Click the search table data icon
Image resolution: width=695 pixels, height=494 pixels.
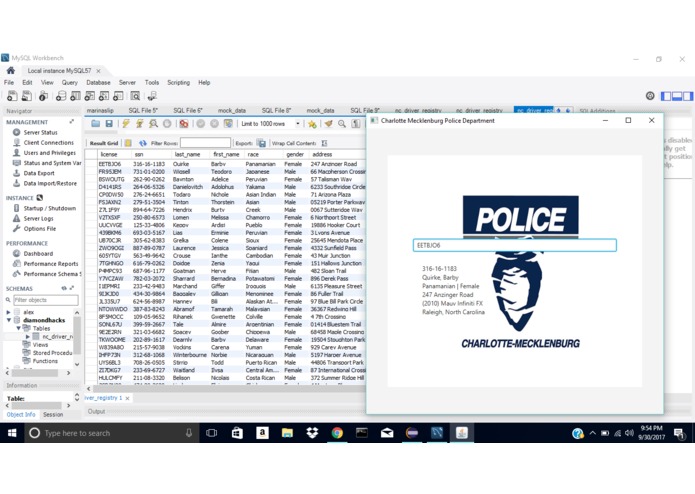pyautogui.click(x=135, y=96)
